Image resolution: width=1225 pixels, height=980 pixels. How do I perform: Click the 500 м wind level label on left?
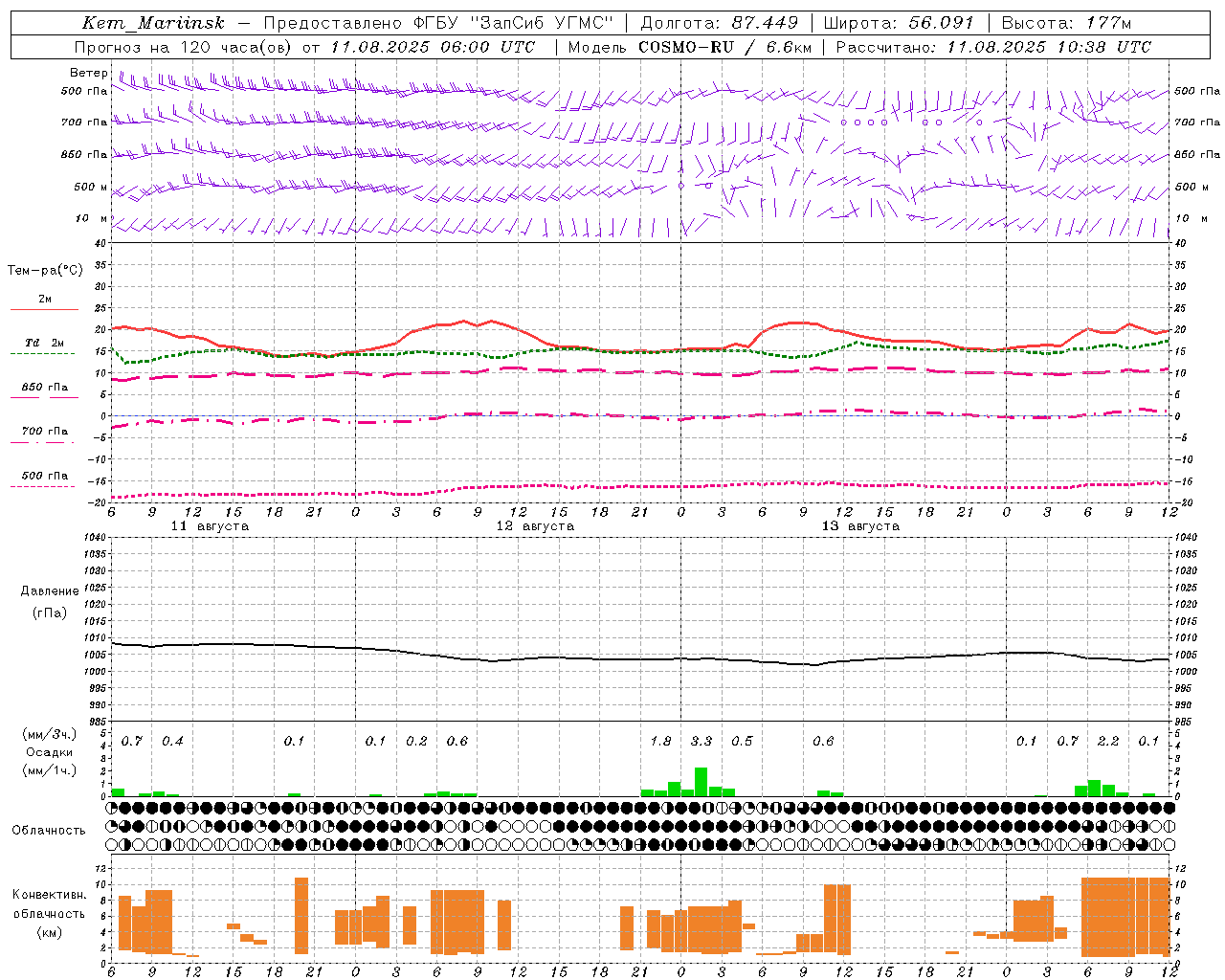pos(91,187)
